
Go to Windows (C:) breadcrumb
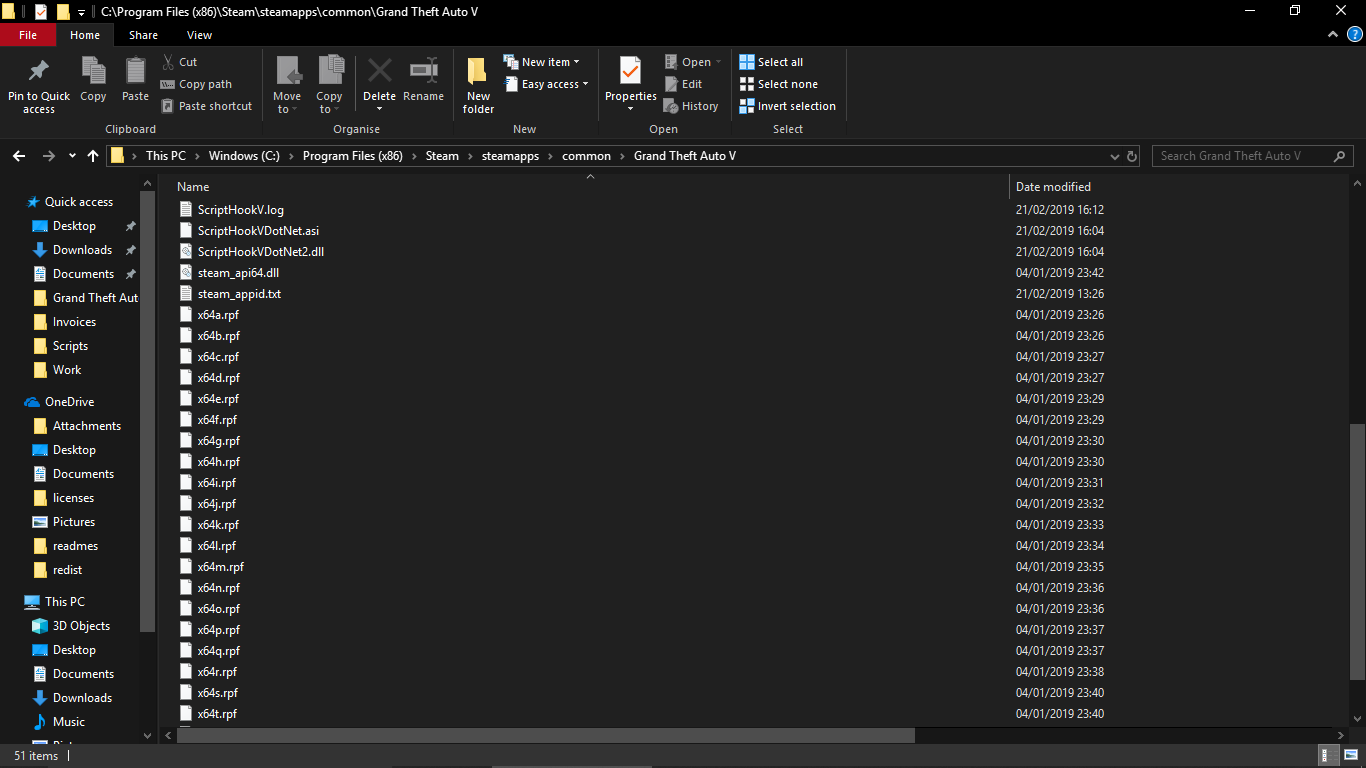244,156
